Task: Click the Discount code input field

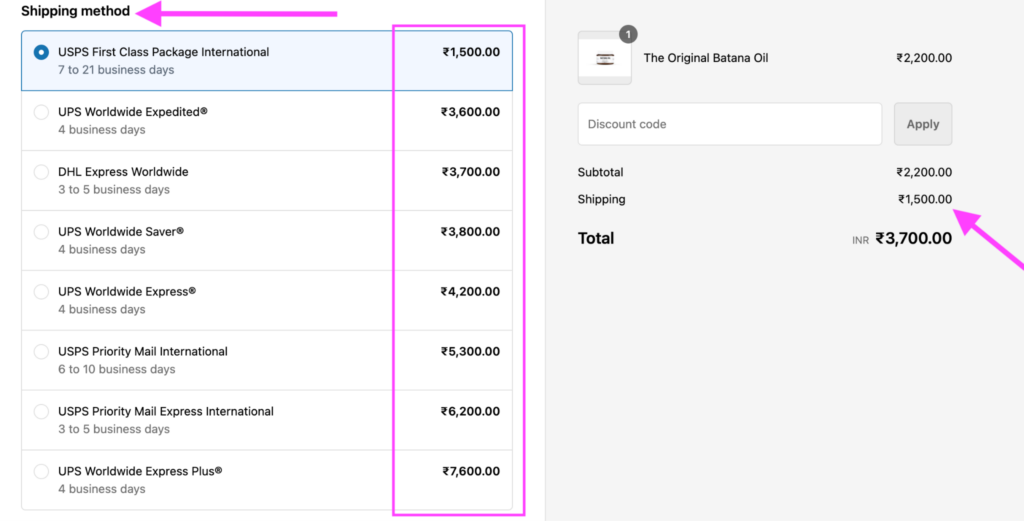Action: coord(729,124)
